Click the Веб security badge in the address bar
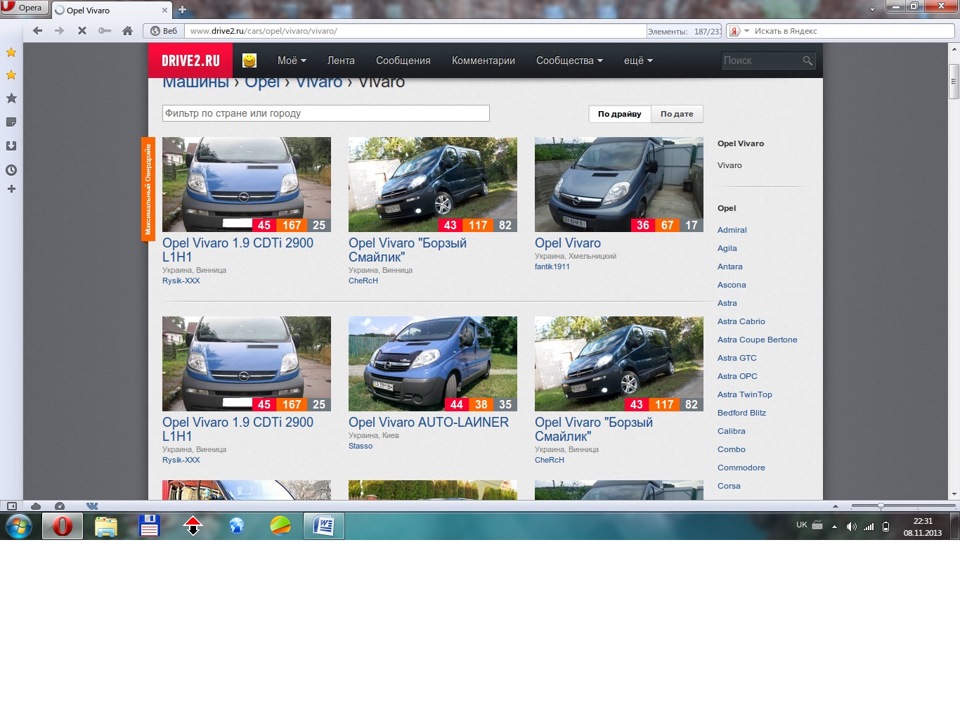The height and width of the screenshot is (720, 960). click(x=163, y=31)
